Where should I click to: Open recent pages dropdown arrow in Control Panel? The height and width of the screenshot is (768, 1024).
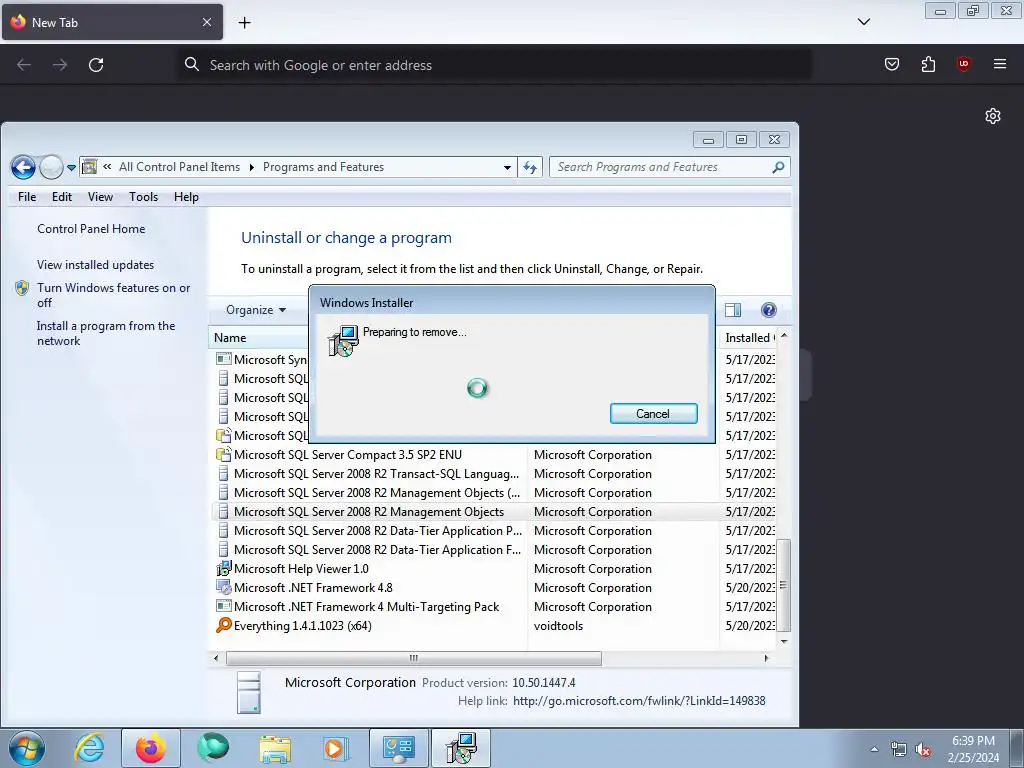71,168
